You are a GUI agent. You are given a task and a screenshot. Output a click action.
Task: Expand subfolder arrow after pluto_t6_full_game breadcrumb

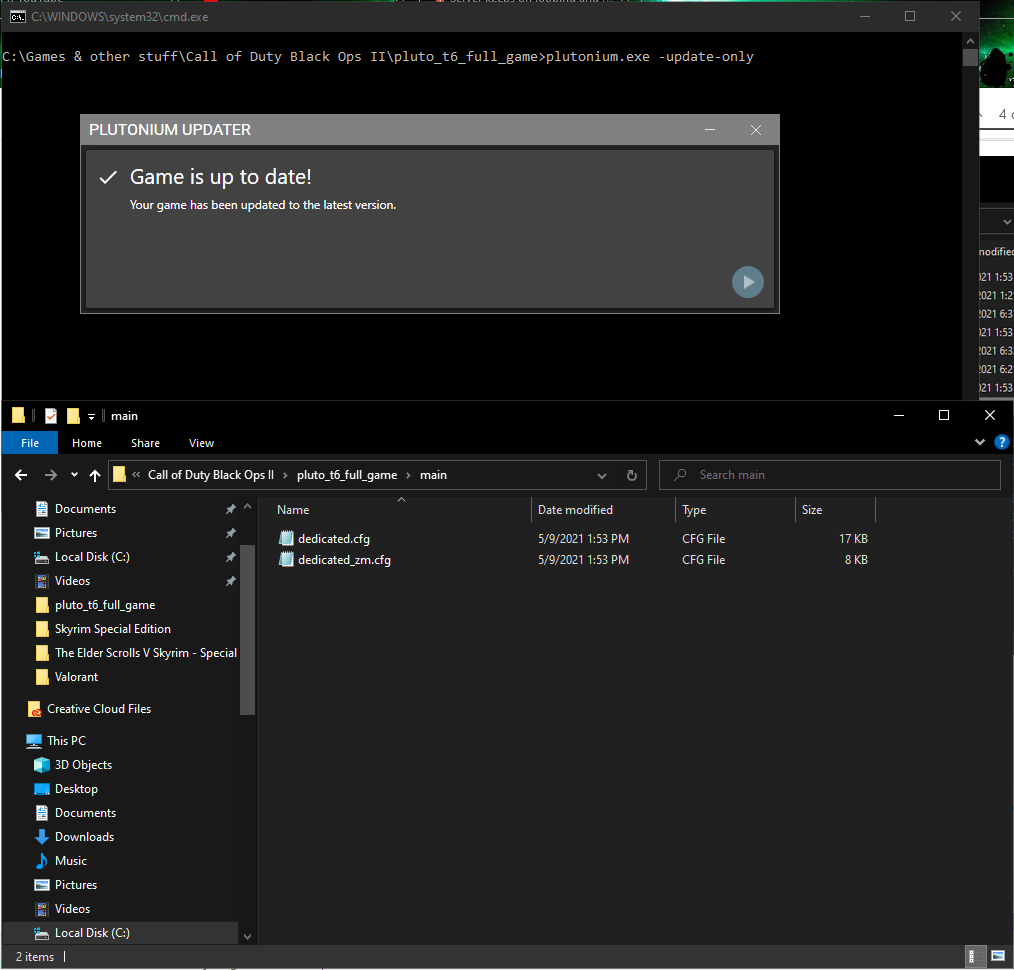point(409,475)
